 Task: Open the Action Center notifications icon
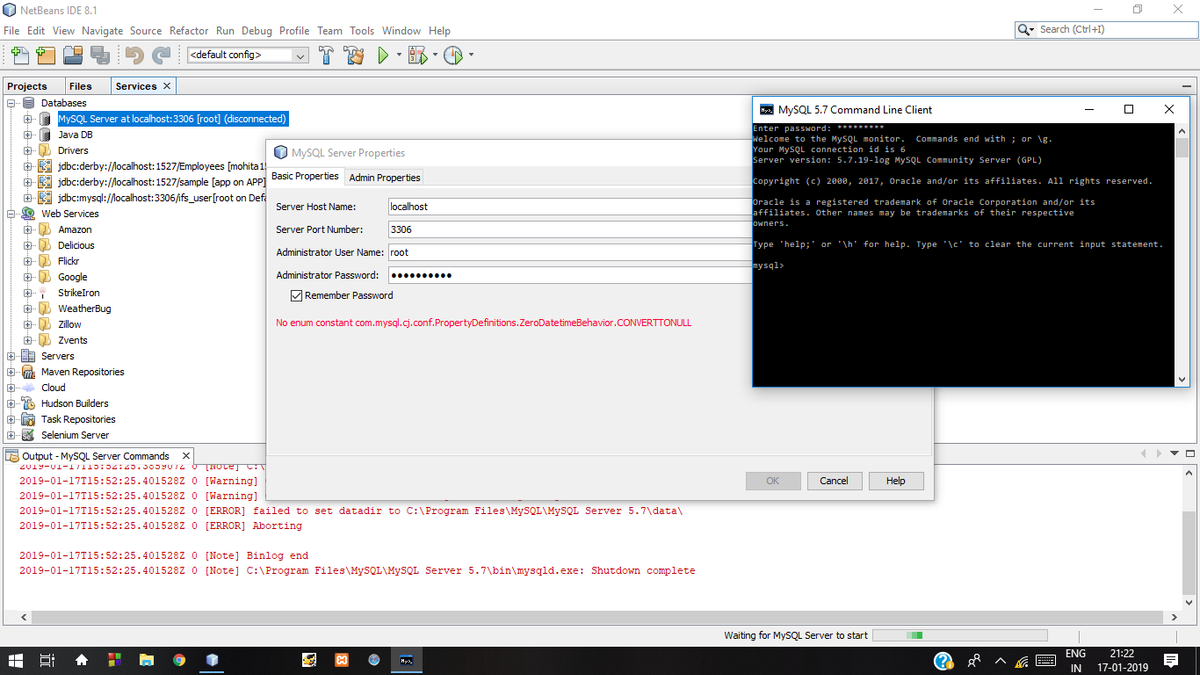click(x=1171, y=660)
